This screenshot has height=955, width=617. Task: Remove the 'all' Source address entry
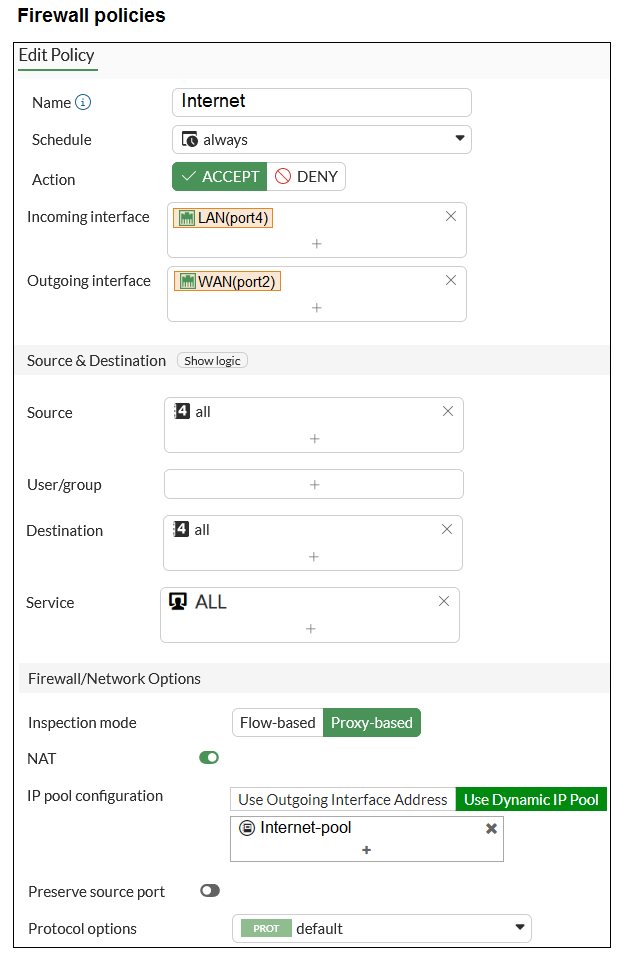pos(448,411)
